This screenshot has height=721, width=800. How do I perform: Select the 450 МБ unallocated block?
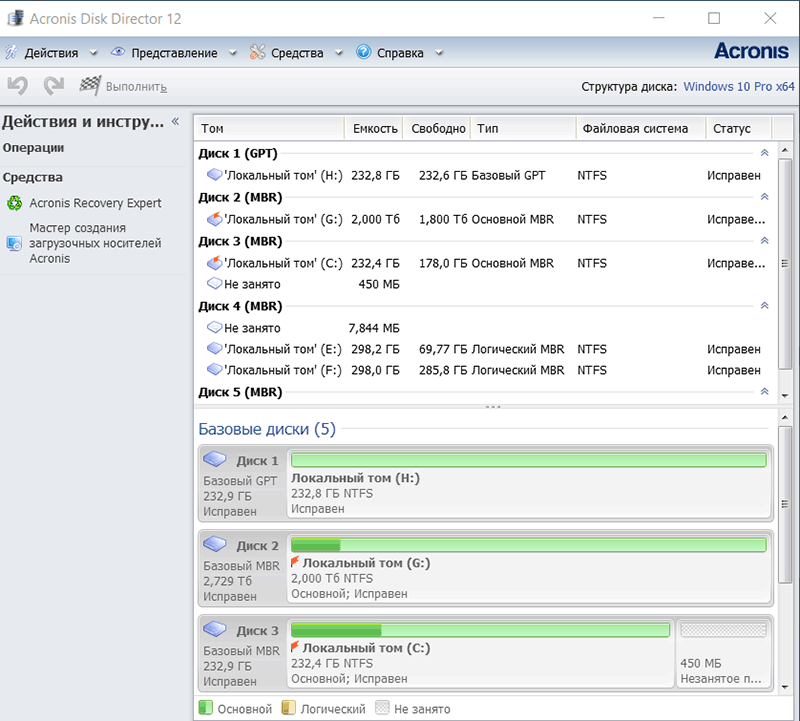click(723, 653)
